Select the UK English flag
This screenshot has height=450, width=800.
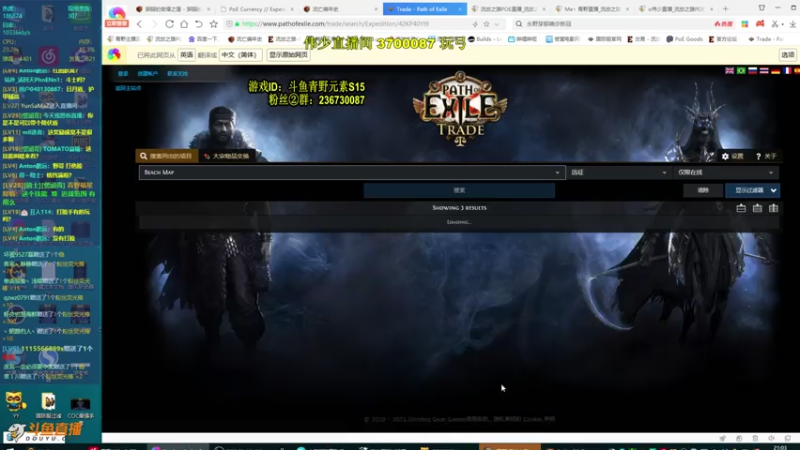(x=730, y=70)
